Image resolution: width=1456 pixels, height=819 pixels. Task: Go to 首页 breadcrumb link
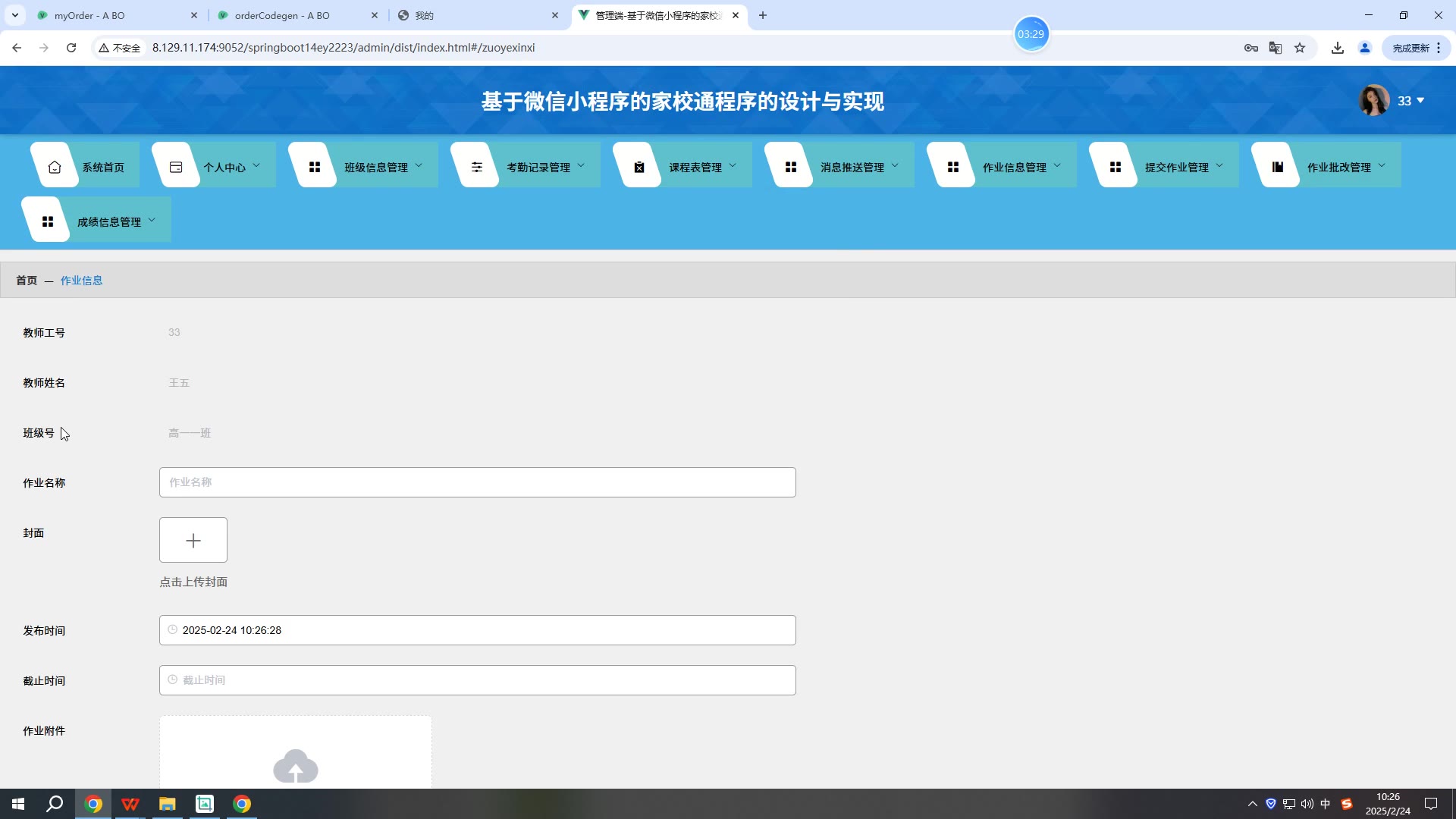click(x=27, y=281)
